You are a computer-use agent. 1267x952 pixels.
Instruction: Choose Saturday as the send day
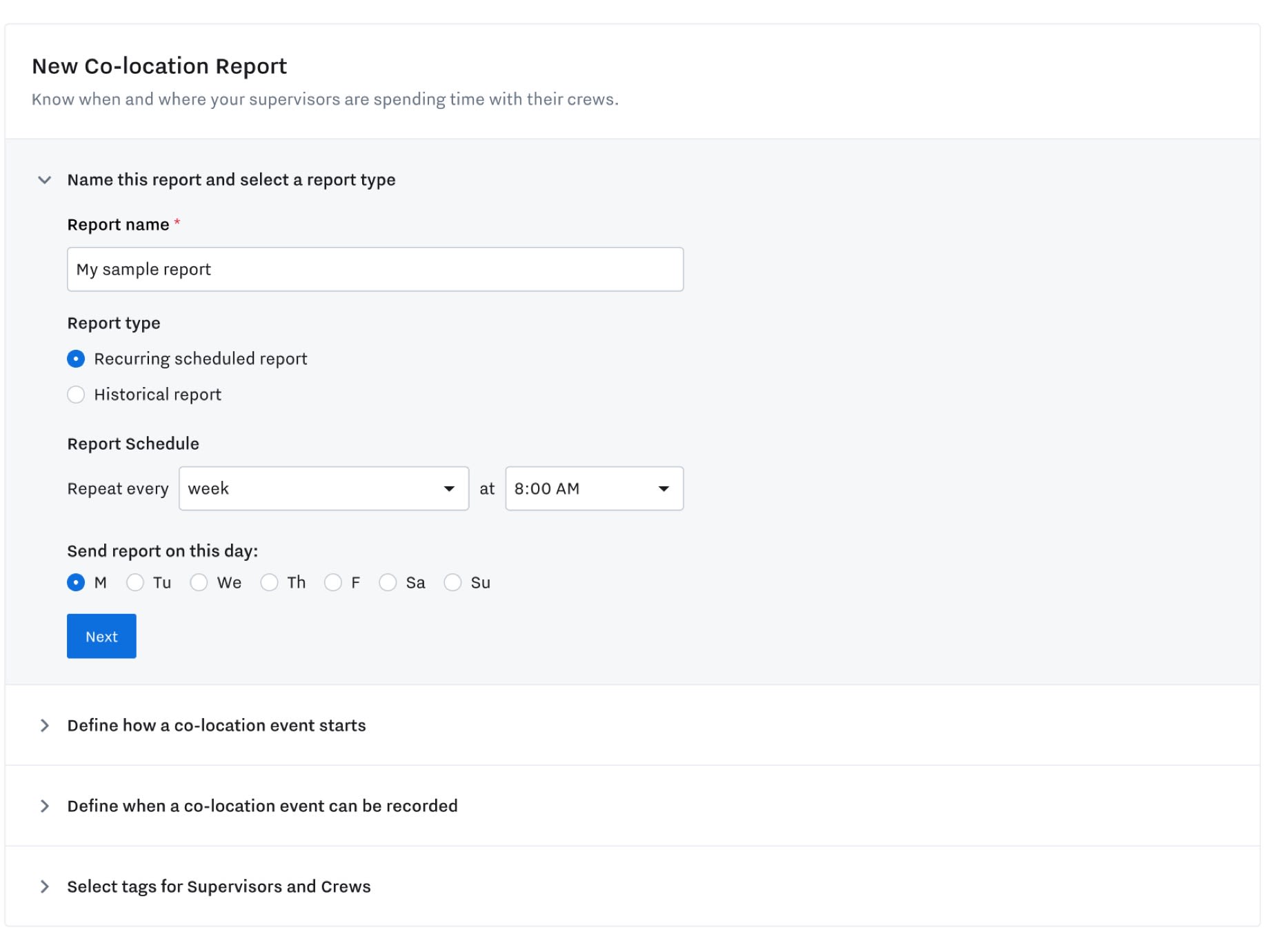(x=388, y=582)
